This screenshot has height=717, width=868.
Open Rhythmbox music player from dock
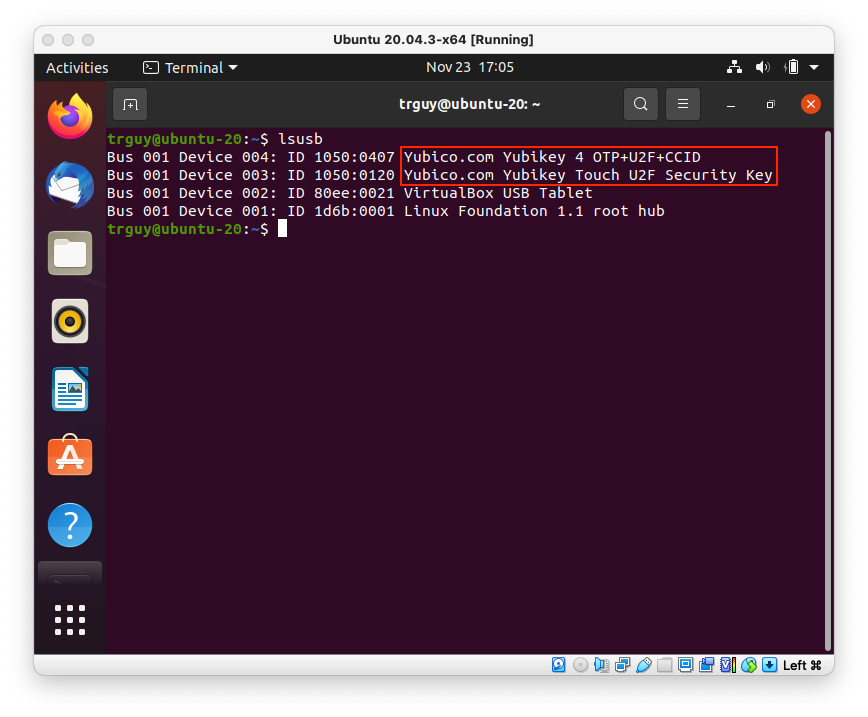pyautogui.click(x=70, y=321)
